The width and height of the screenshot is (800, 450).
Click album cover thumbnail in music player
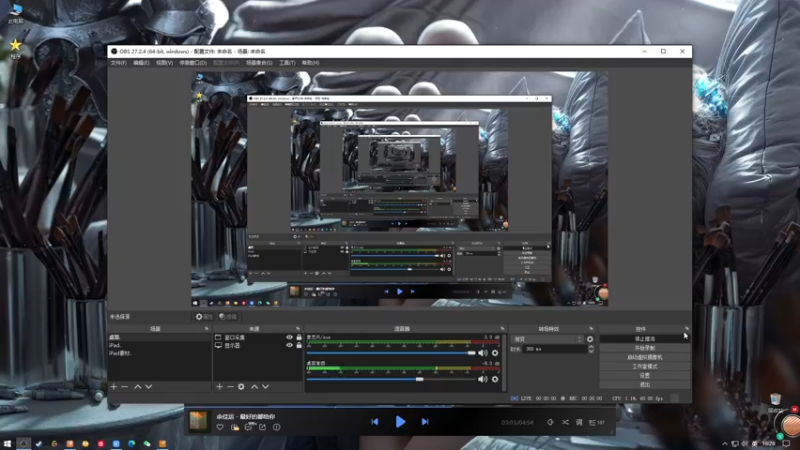coord(198,421)
